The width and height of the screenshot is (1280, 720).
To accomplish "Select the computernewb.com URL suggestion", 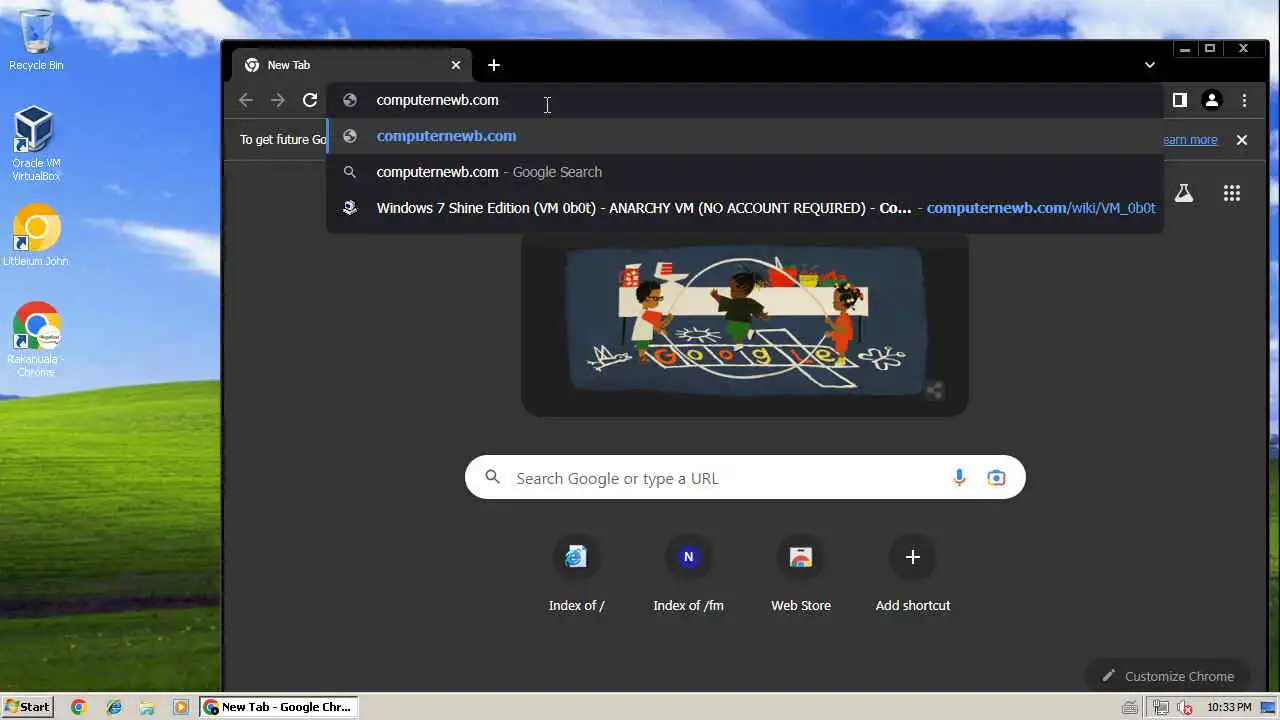I will (745, 136).
